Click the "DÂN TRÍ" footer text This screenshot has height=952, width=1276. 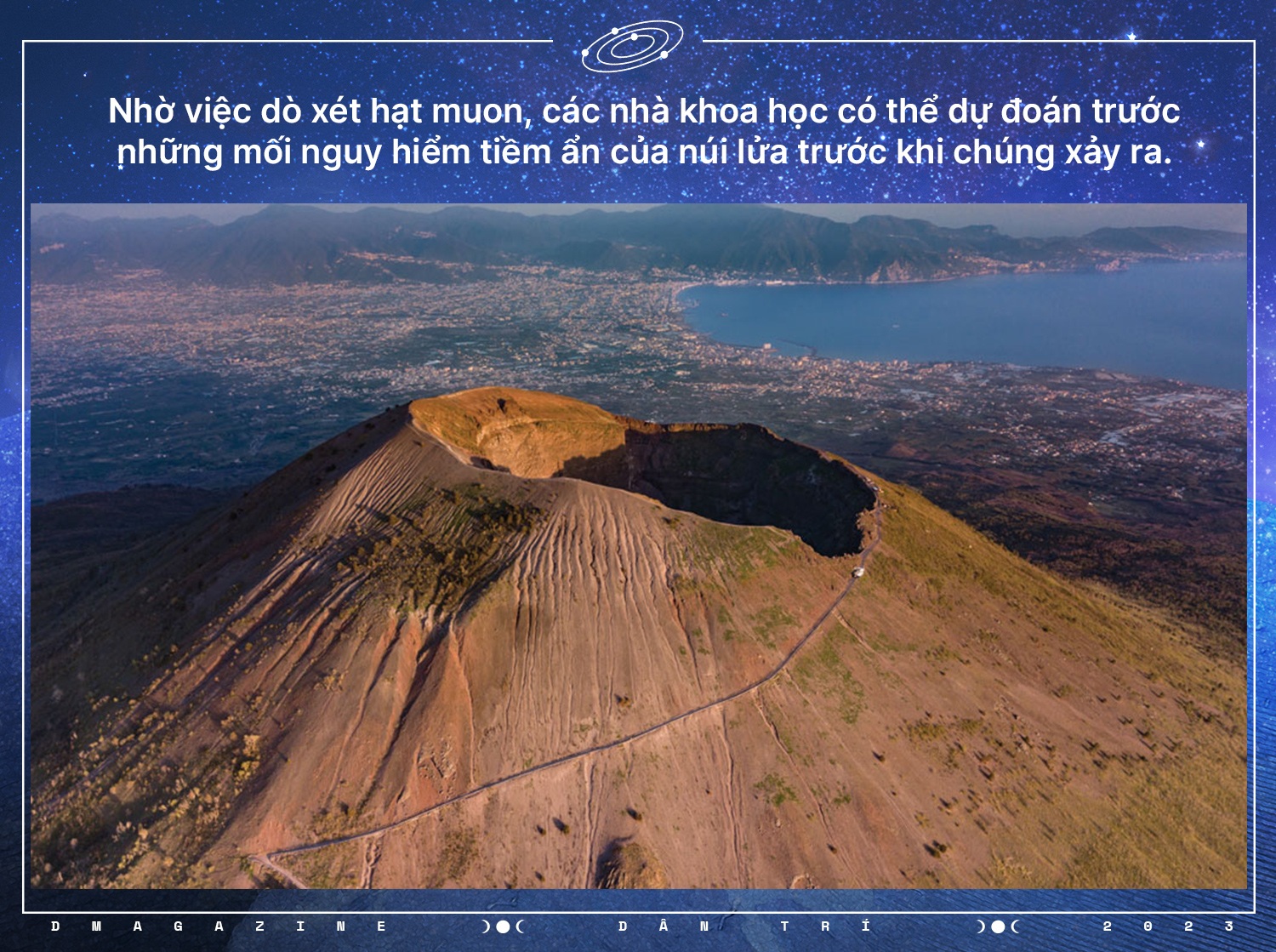click(x=744, y=926)
